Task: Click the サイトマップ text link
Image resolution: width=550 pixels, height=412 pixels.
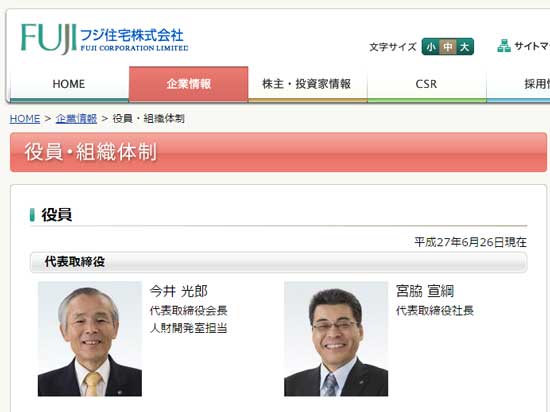Action: [532, 46]
